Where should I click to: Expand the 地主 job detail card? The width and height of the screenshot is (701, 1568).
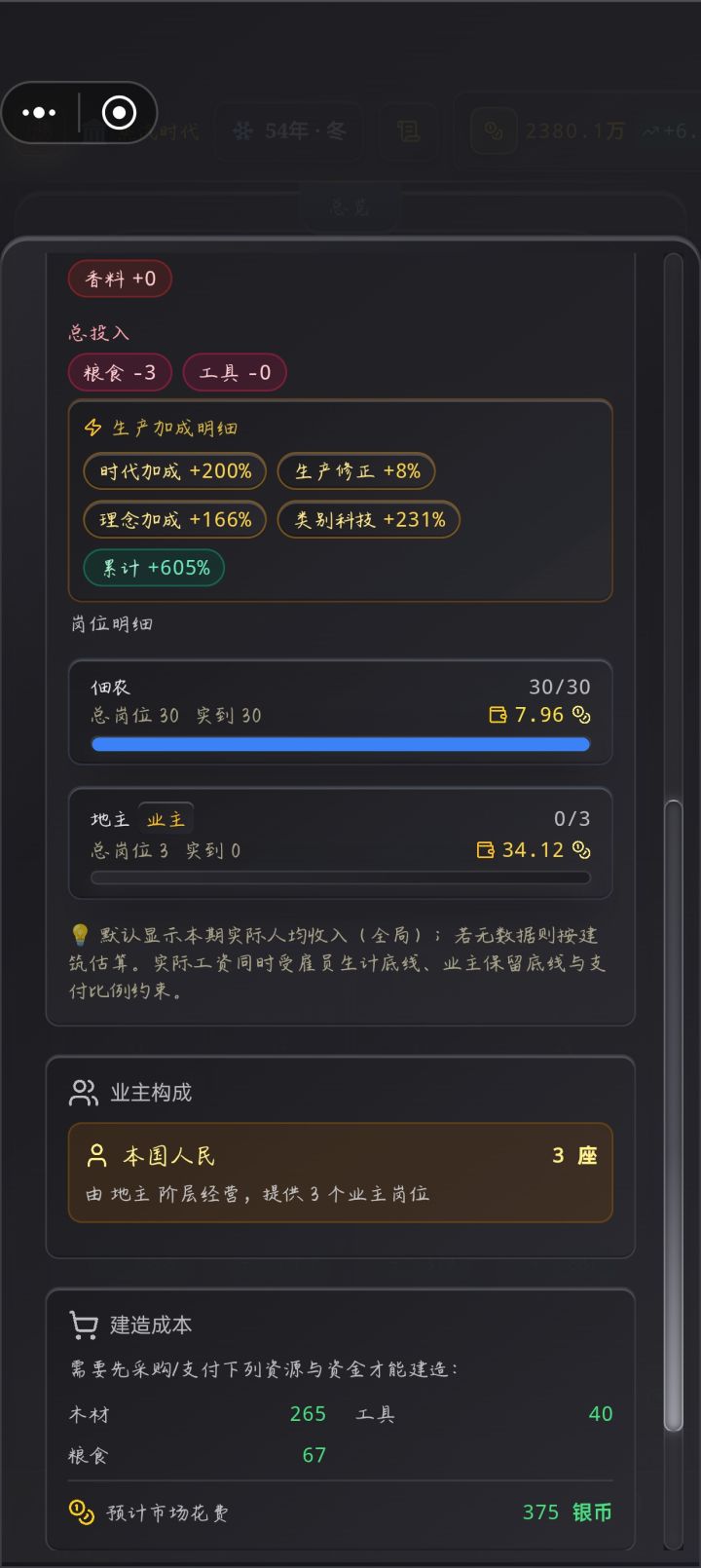(340, 843)
